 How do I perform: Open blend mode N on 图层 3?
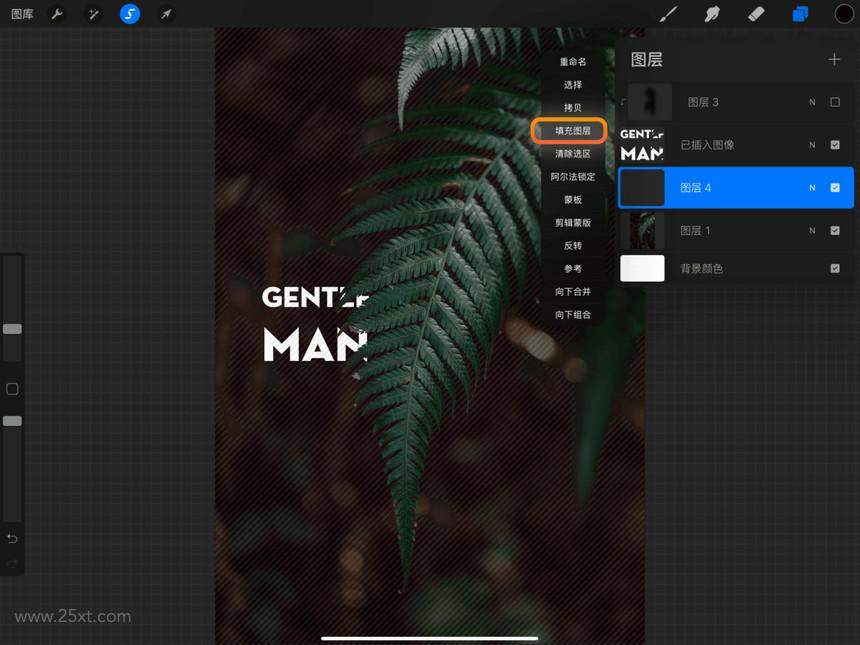812,102
